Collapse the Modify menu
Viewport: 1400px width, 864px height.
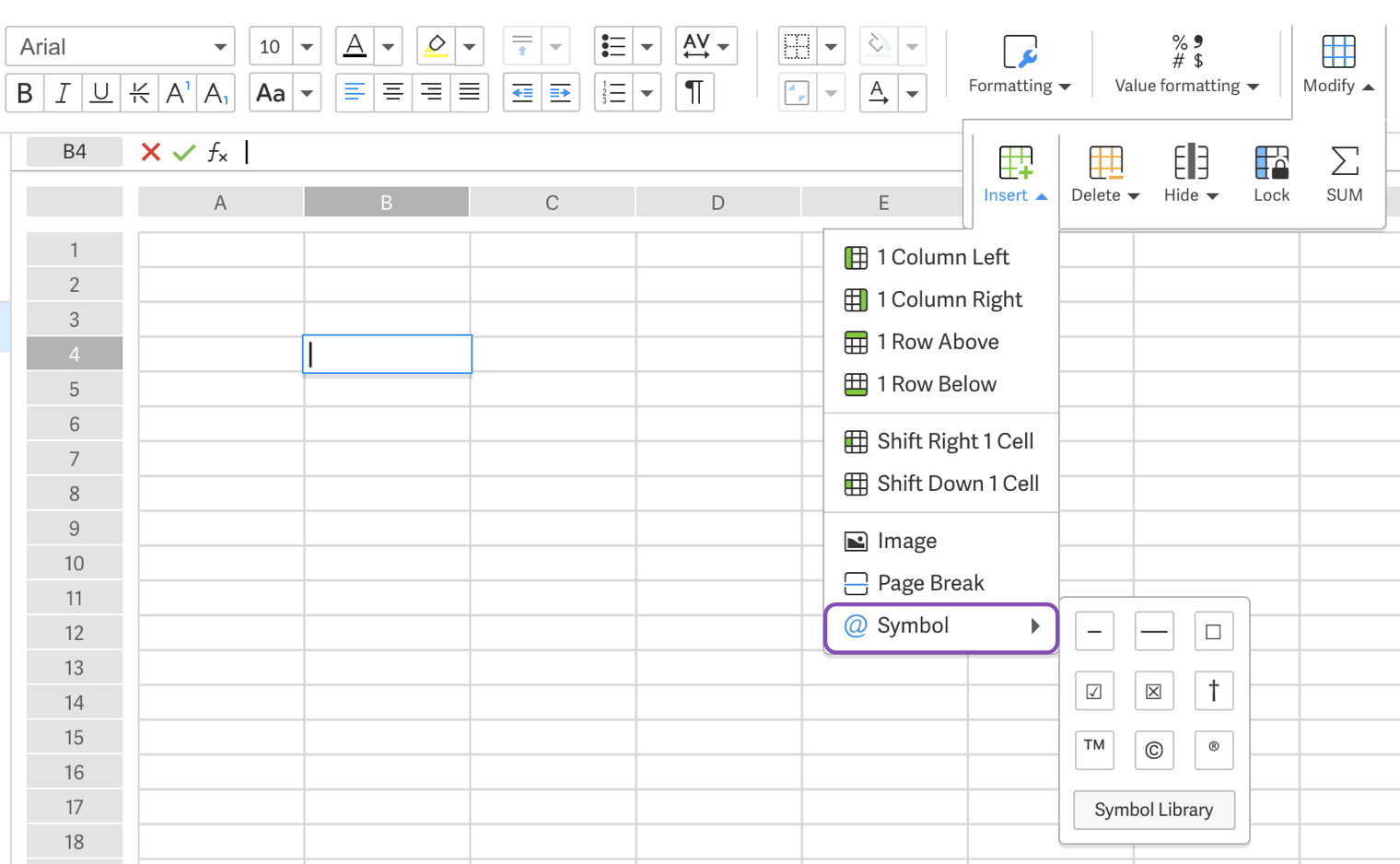point(1338,64)
